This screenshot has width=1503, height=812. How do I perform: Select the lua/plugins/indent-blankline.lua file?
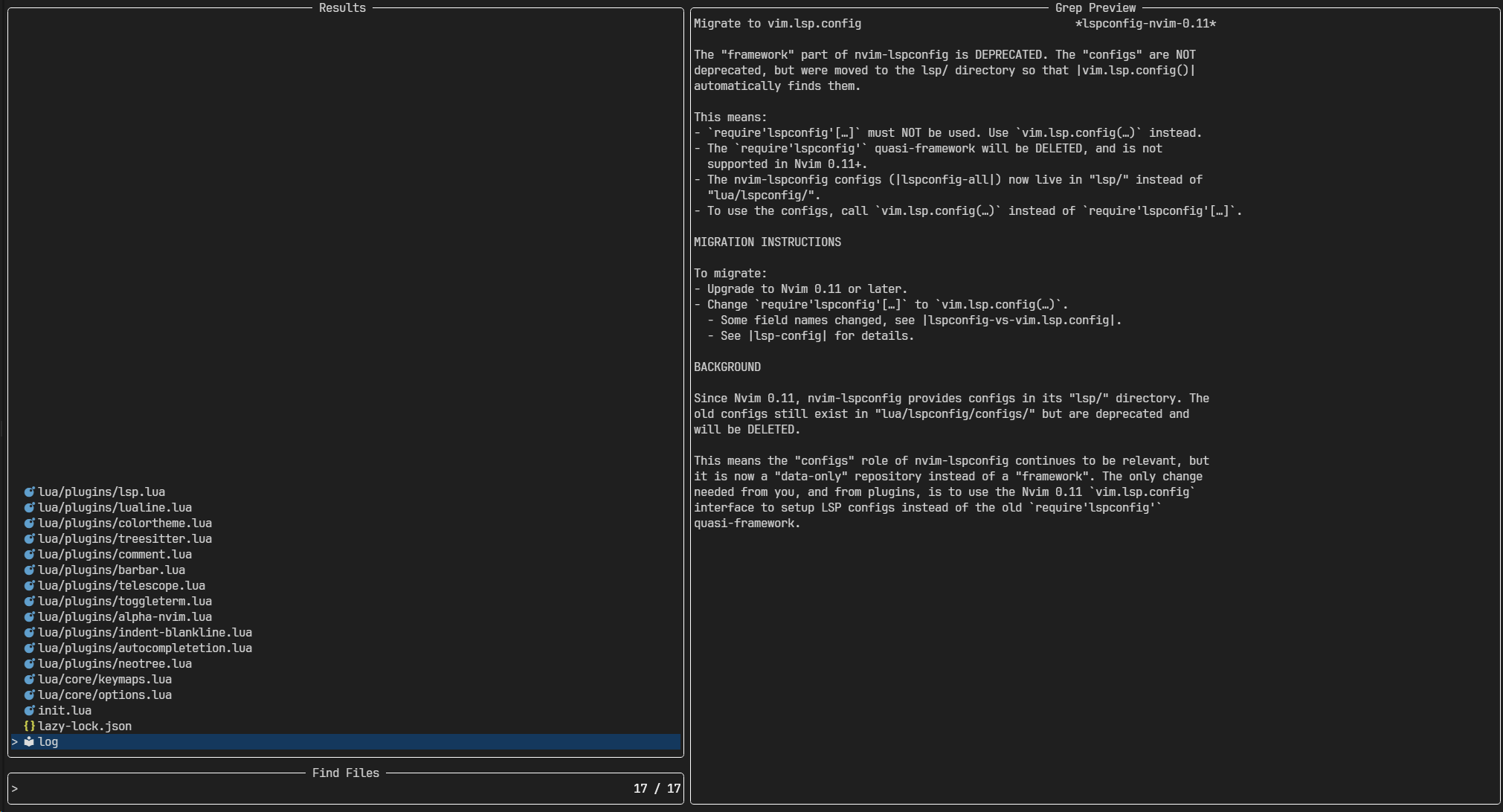[x=145, y=632]
